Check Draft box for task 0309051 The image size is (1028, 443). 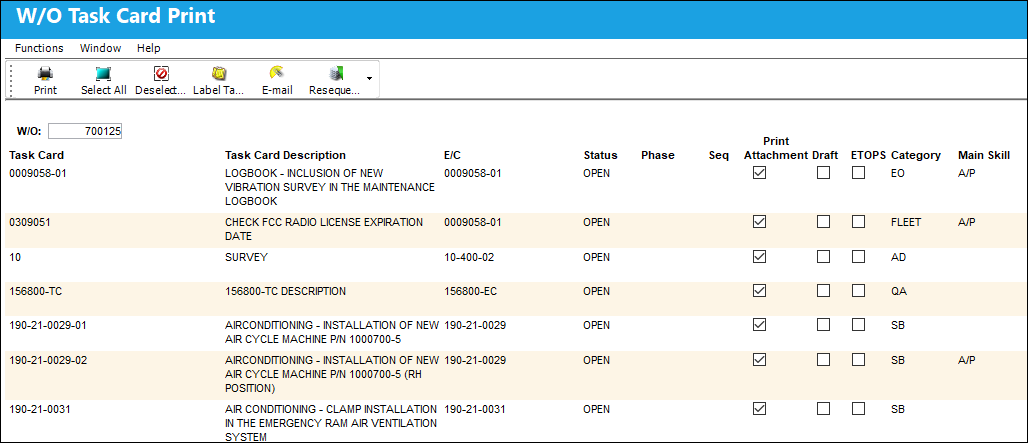(823, 222)
